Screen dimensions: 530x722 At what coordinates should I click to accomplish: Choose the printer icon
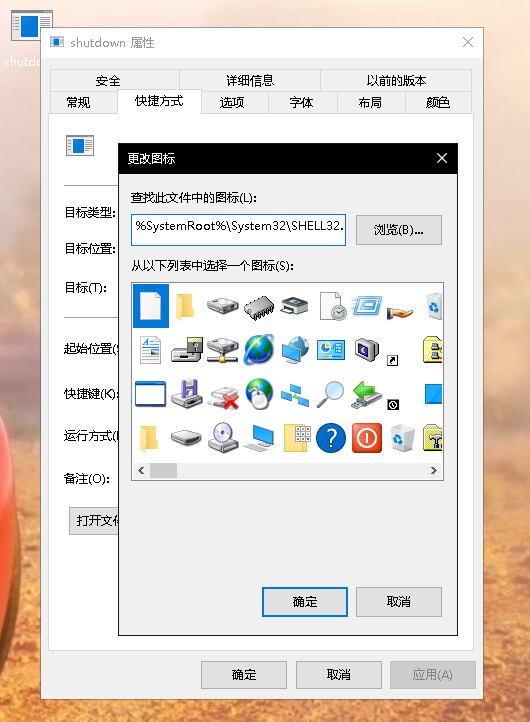(295, 306)
